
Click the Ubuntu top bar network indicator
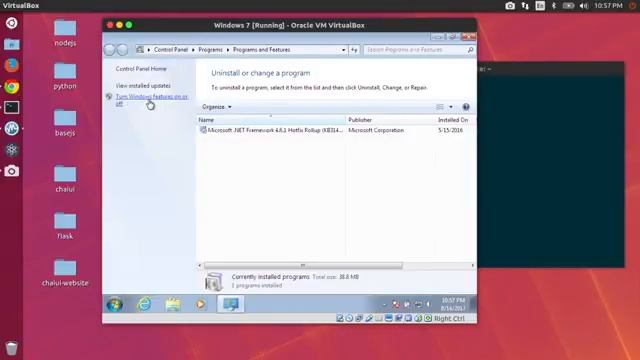tap(525, 6)
